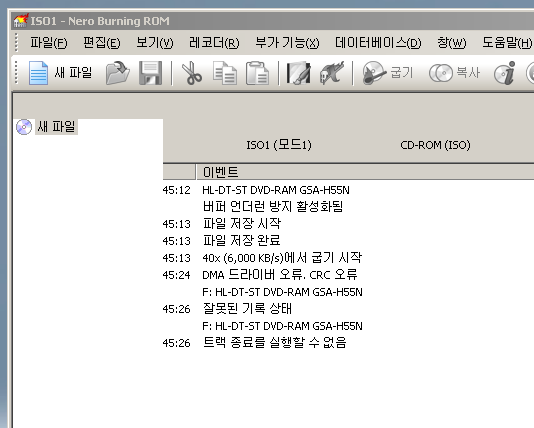Open the 레코더(R) menu
Image resolution: width=534 pixels, height=428 pixels.
tap(214, 43)
